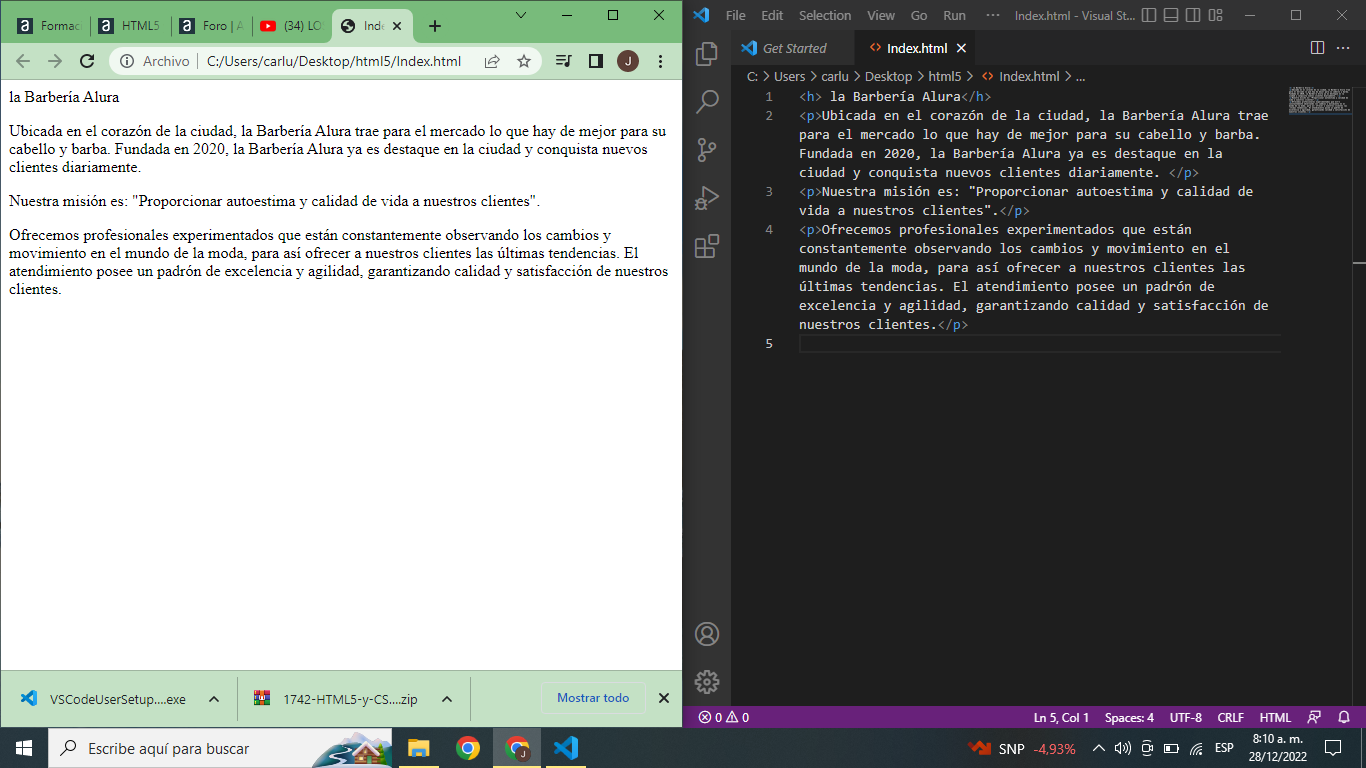The image size is (1366, 768).
Task: Click the feedback icon in status bar
Action: 1314,717
